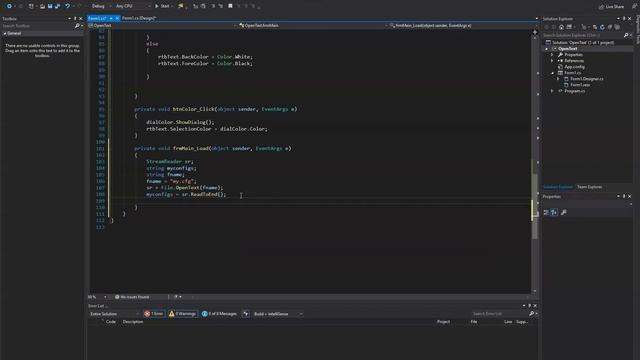Select Form1.resx in Solution Explorer

[x=580, y=85]
